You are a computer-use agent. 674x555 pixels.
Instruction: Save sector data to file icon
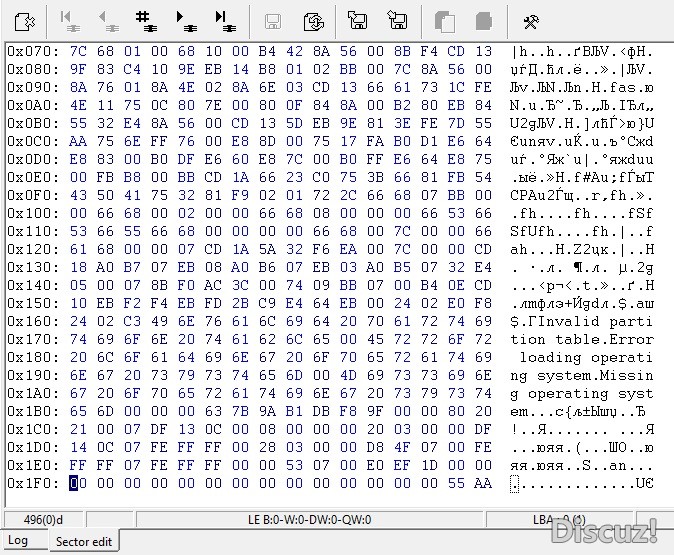[x=397, y=20]
